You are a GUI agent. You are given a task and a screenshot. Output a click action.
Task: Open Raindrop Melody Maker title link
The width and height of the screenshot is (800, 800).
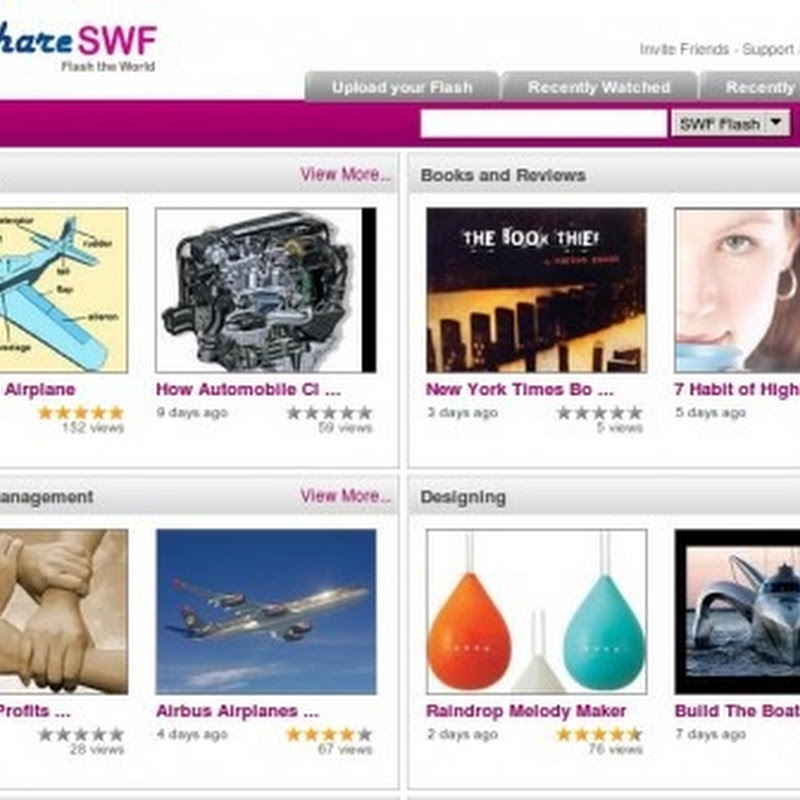click(x=526, y=711)
